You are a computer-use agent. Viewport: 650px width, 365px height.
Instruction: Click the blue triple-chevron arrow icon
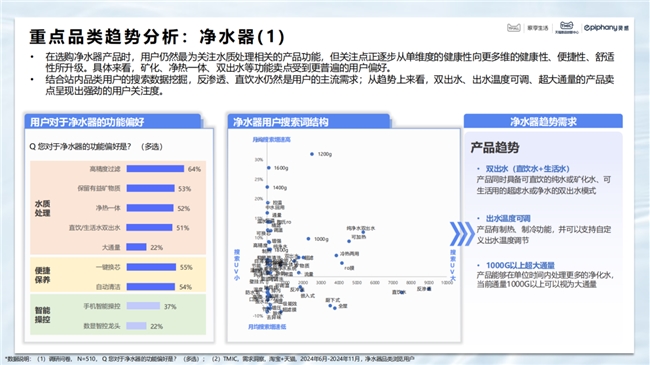tap(461, 234)
